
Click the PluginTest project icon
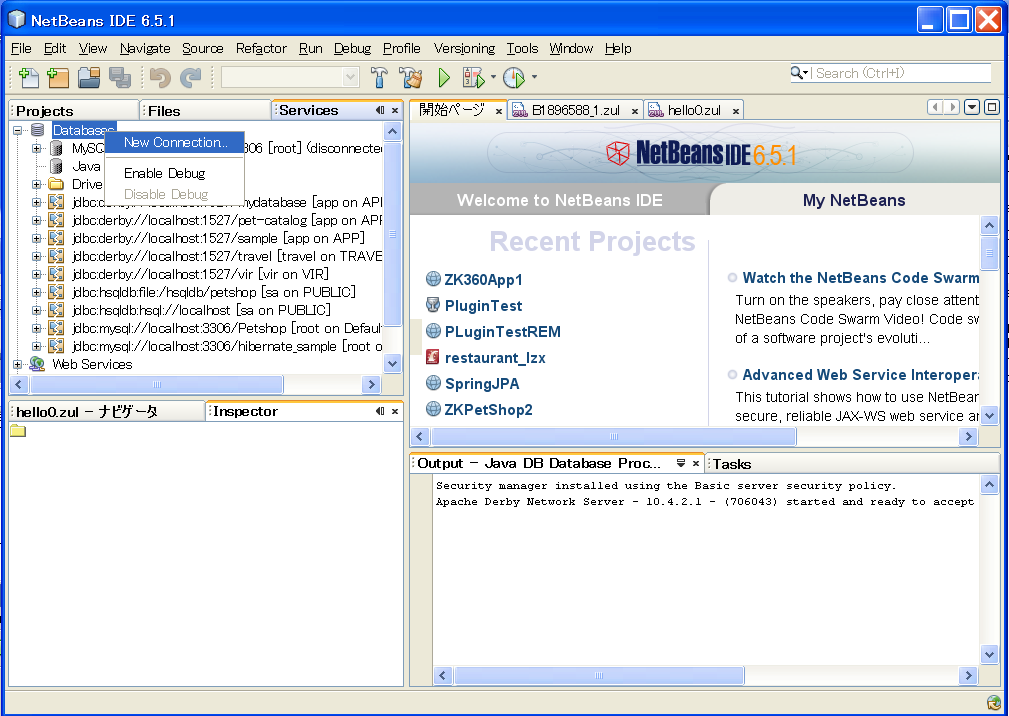tap(433, 305)
